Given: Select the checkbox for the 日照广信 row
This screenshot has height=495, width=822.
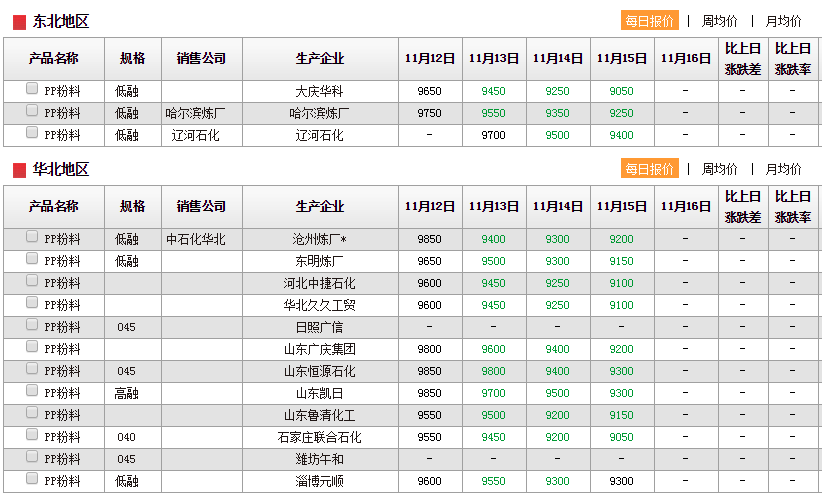Looking at the screenshot, I should 33,325.
